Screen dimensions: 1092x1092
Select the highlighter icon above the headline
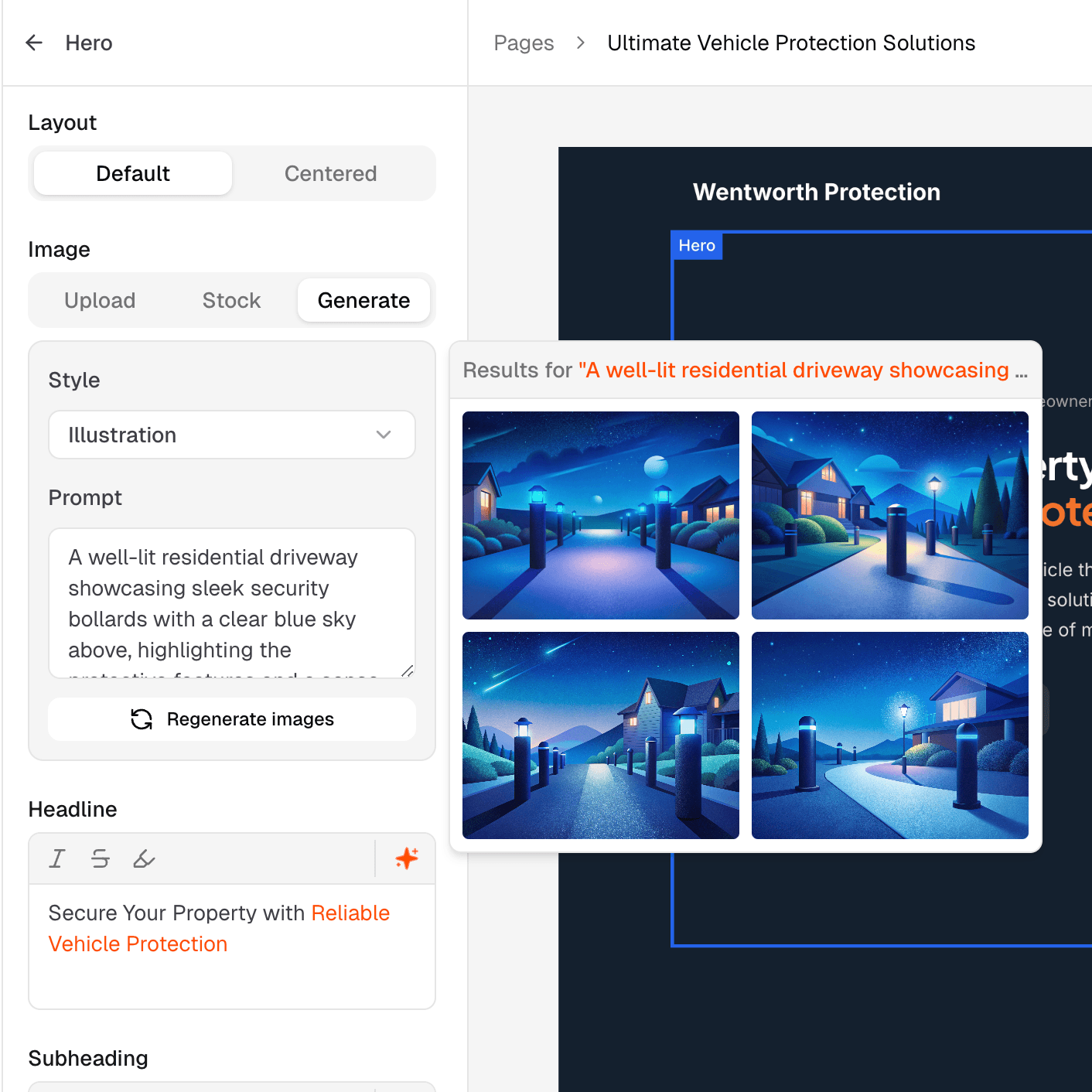click(x=145, y=858)
